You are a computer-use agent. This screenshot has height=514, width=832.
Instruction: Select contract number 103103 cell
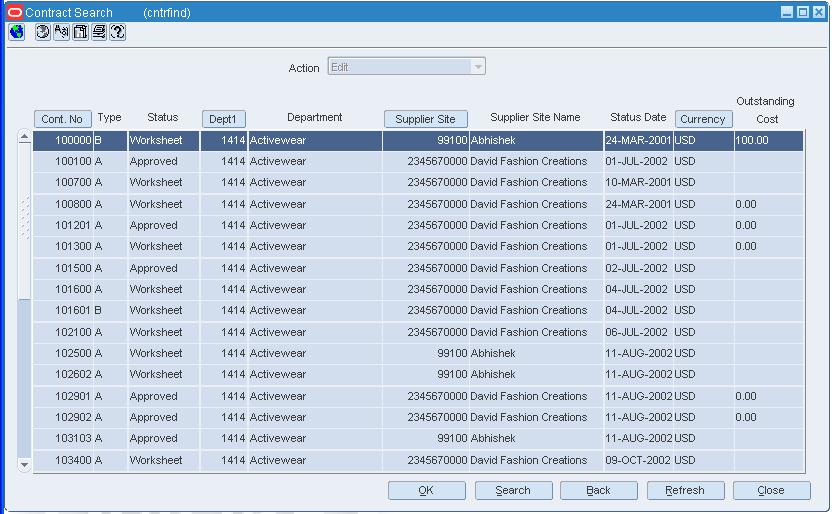(x=63, y=439)
